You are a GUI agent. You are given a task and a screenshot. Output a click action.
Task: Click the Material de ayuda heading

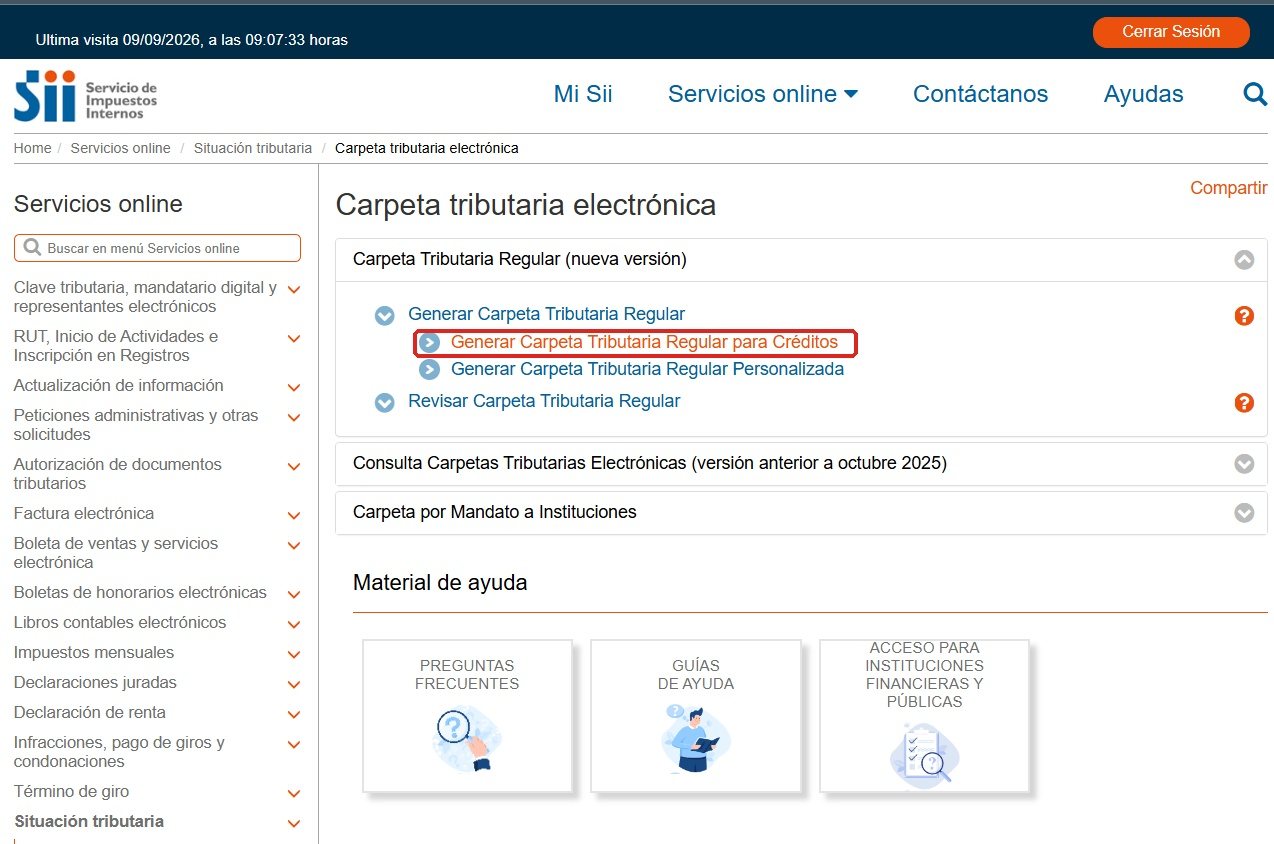[440, 582]
